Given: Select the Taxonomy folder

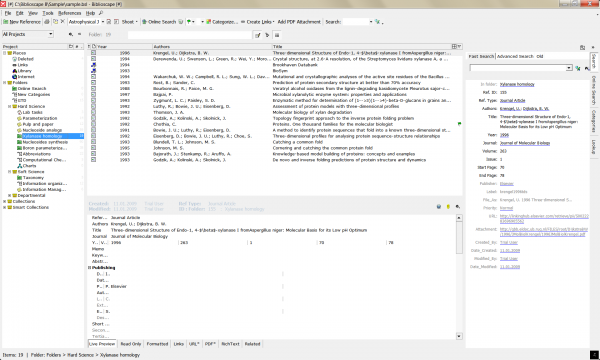Looking at the screenshot, I should click(33, 178).
